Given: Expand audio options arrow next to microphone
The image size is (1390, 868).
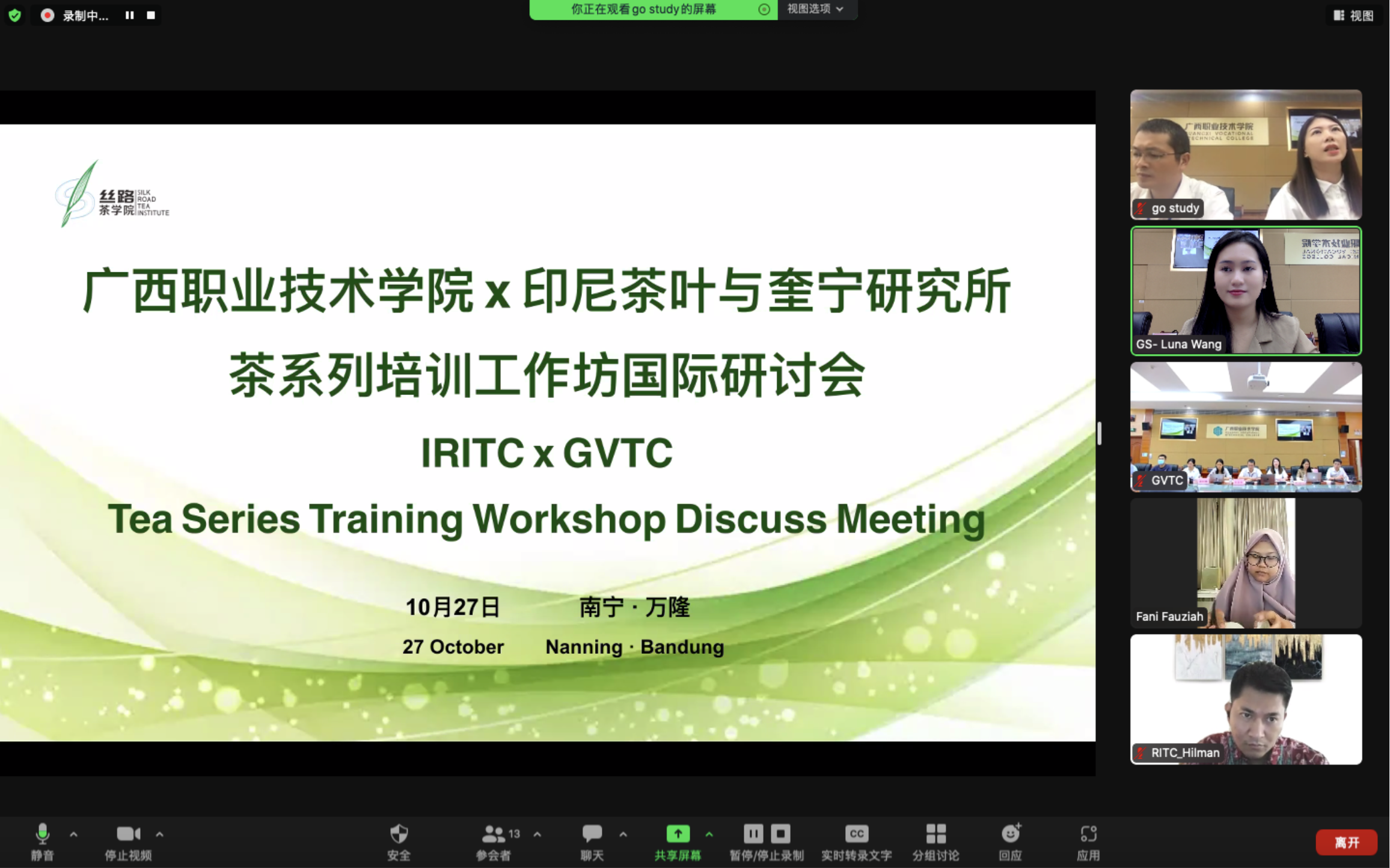Looking at the screenshot, I should 74,834.
